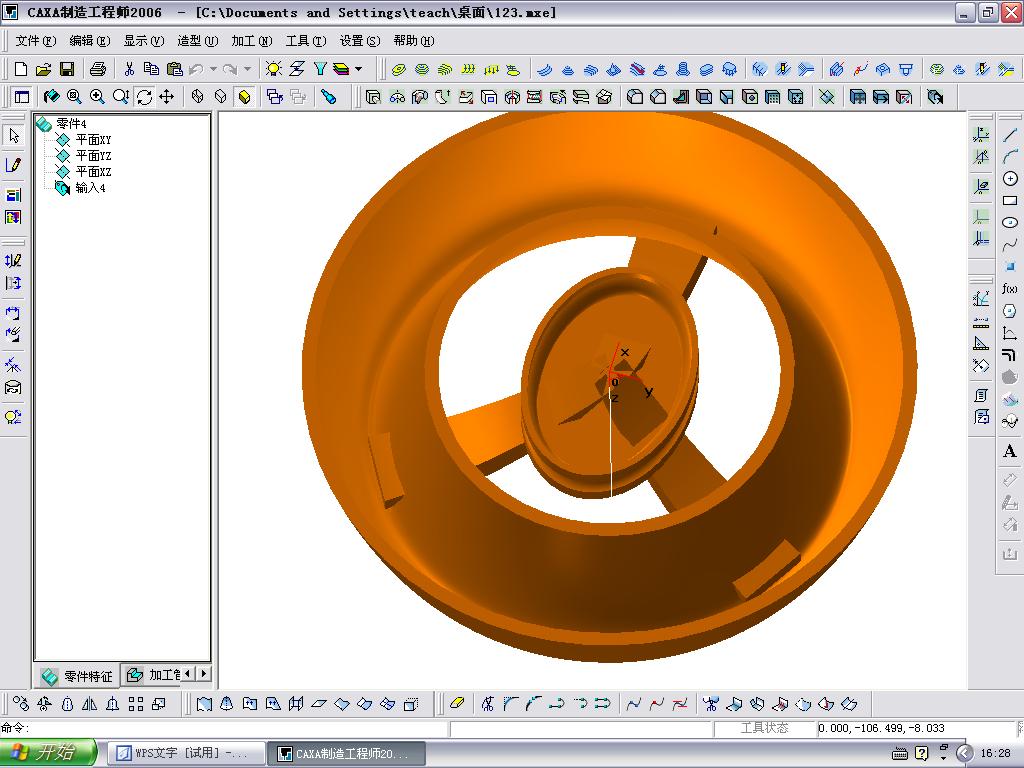This screenshot has height=768, width=1024.
Task: Switch to hidden-line cube display mode
Action: (221, 97)
